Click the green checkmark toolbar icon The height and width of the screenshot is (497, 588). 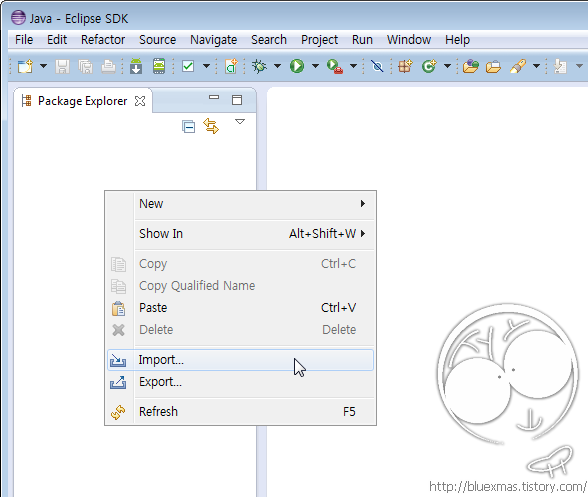pyautogui.click(x=188, y=66)
